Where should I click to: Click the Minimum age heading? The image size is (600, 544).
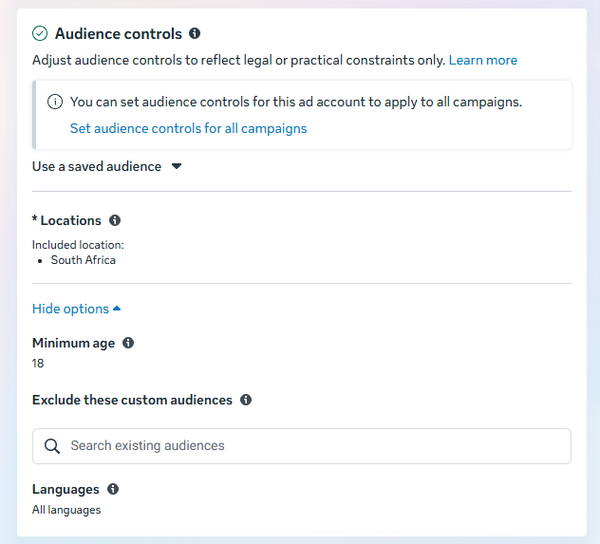coord(73,343)
